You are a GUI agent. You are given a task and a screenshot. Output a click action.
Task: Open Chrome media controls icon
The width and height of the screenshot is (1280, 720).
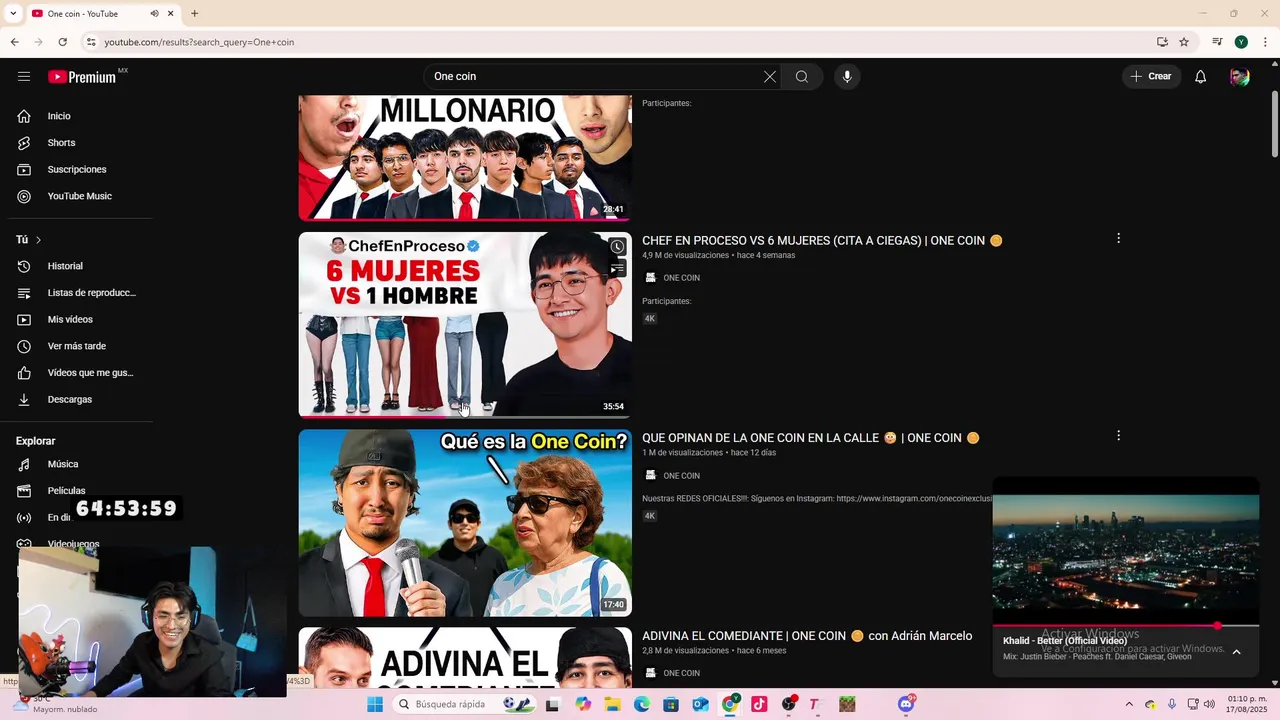click(1217, 42)
